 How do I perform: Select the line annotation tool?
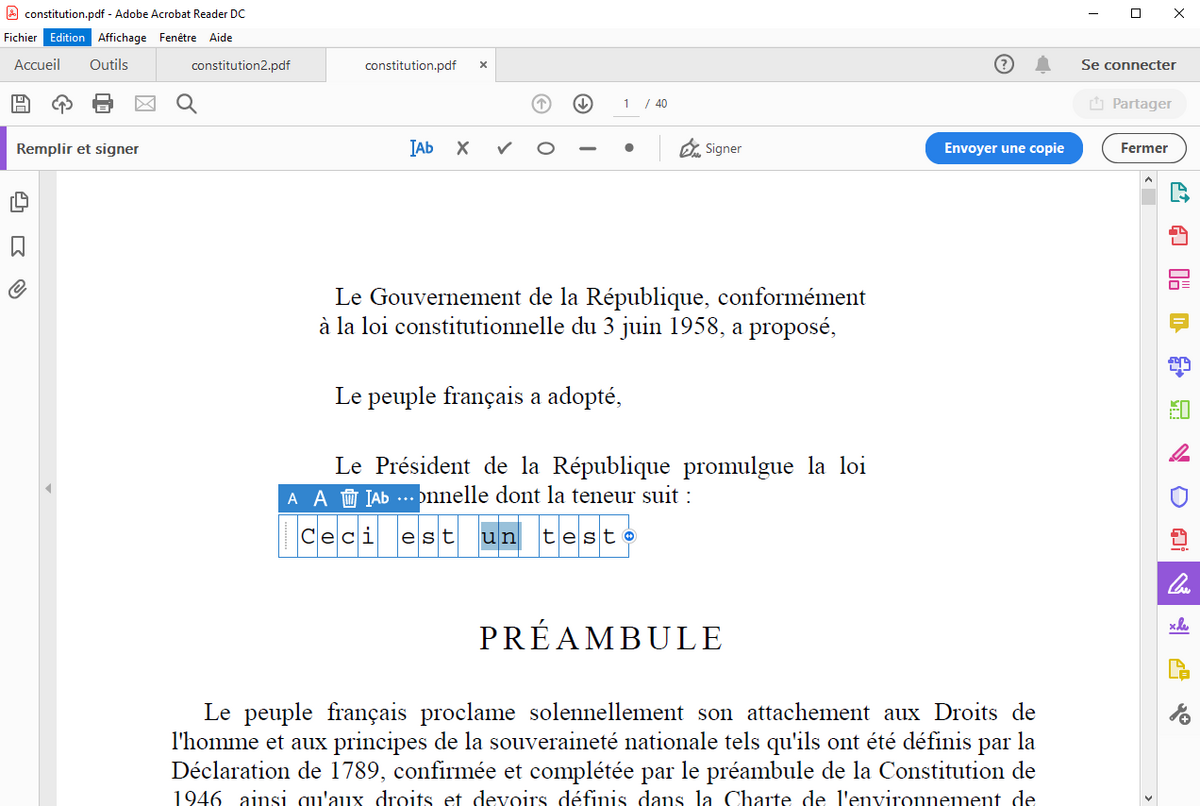click(587, 148)
